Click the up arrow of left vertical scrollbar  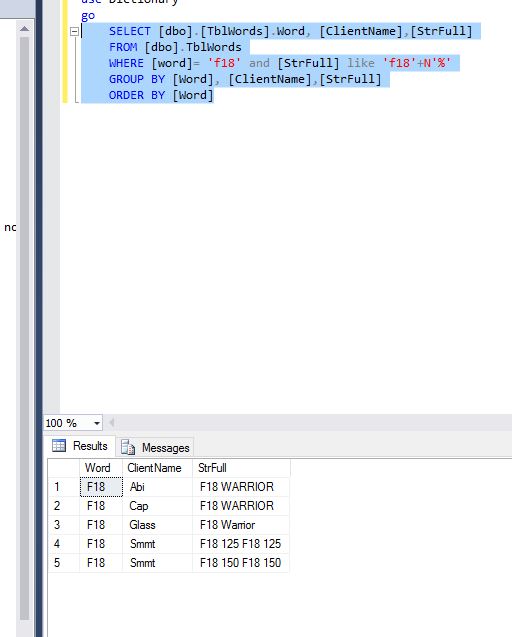(24, 28)
